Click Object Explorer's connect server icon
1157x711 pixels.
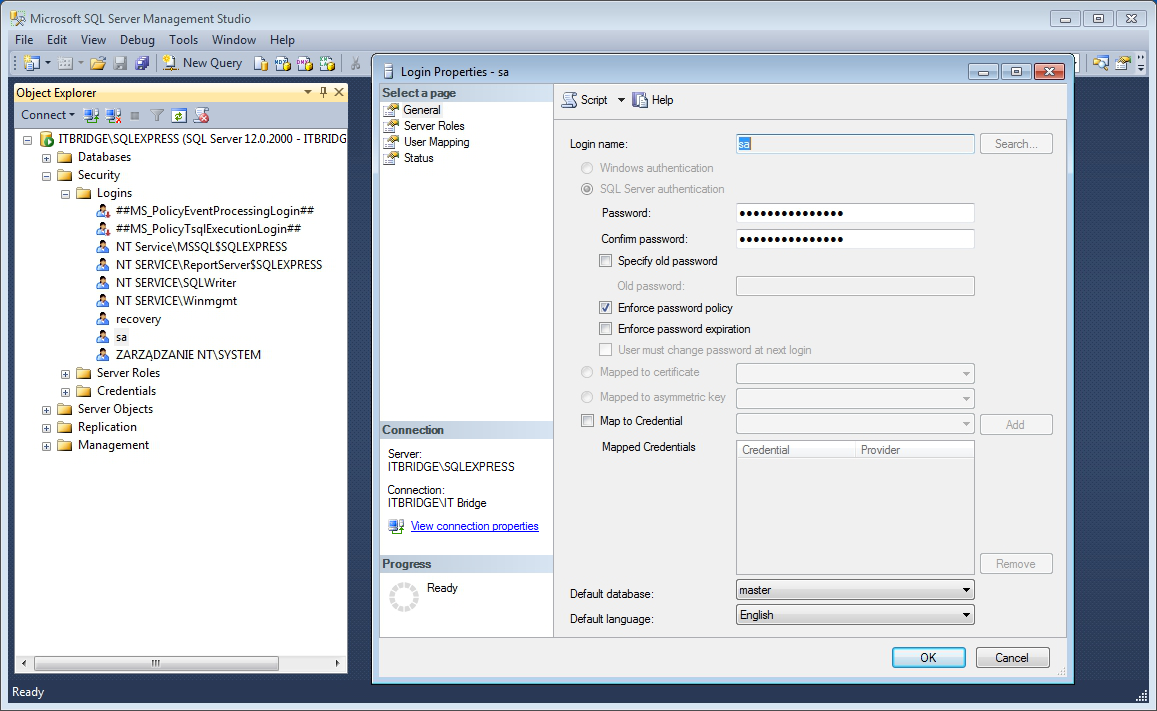click(x=91, y=115)
